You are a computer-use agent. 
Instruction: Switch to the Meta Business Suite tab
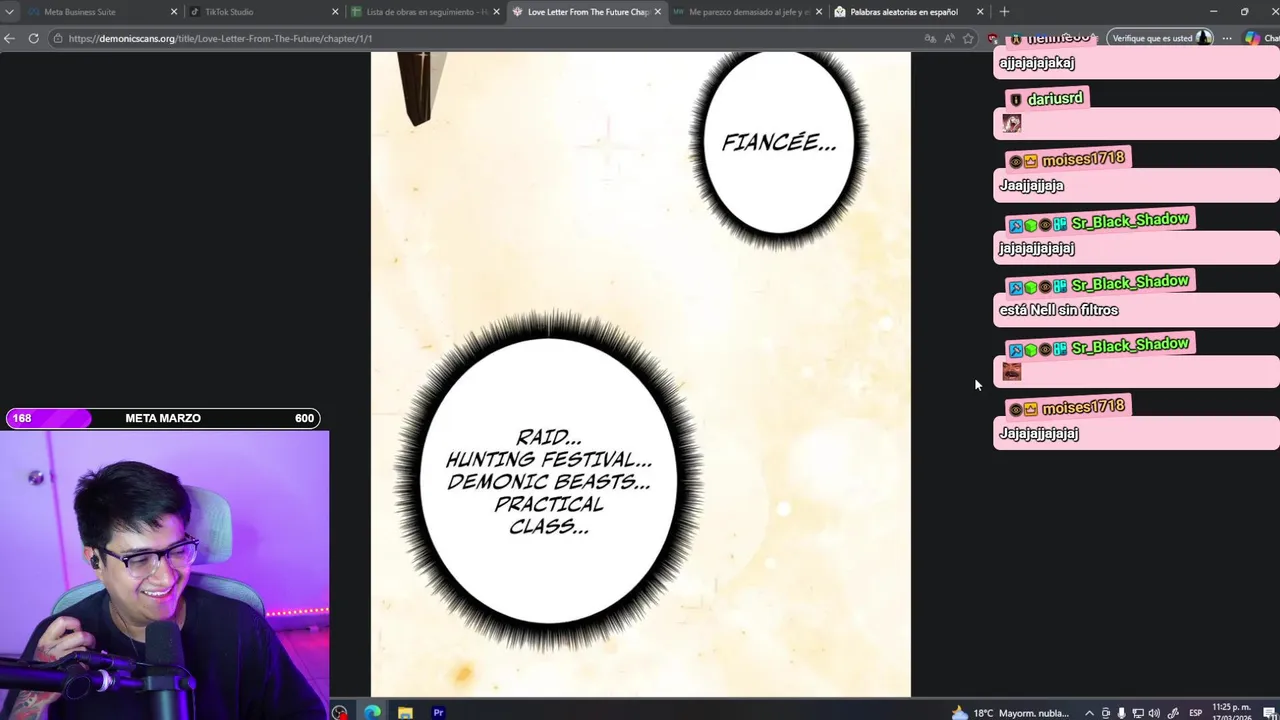[x=100, y=12]
